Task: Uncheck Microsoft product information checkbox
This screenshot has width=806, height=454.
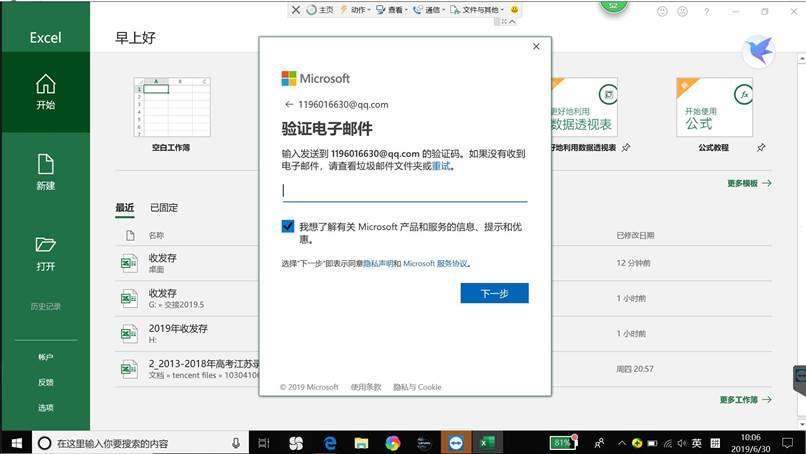Action: click(288, 226)
